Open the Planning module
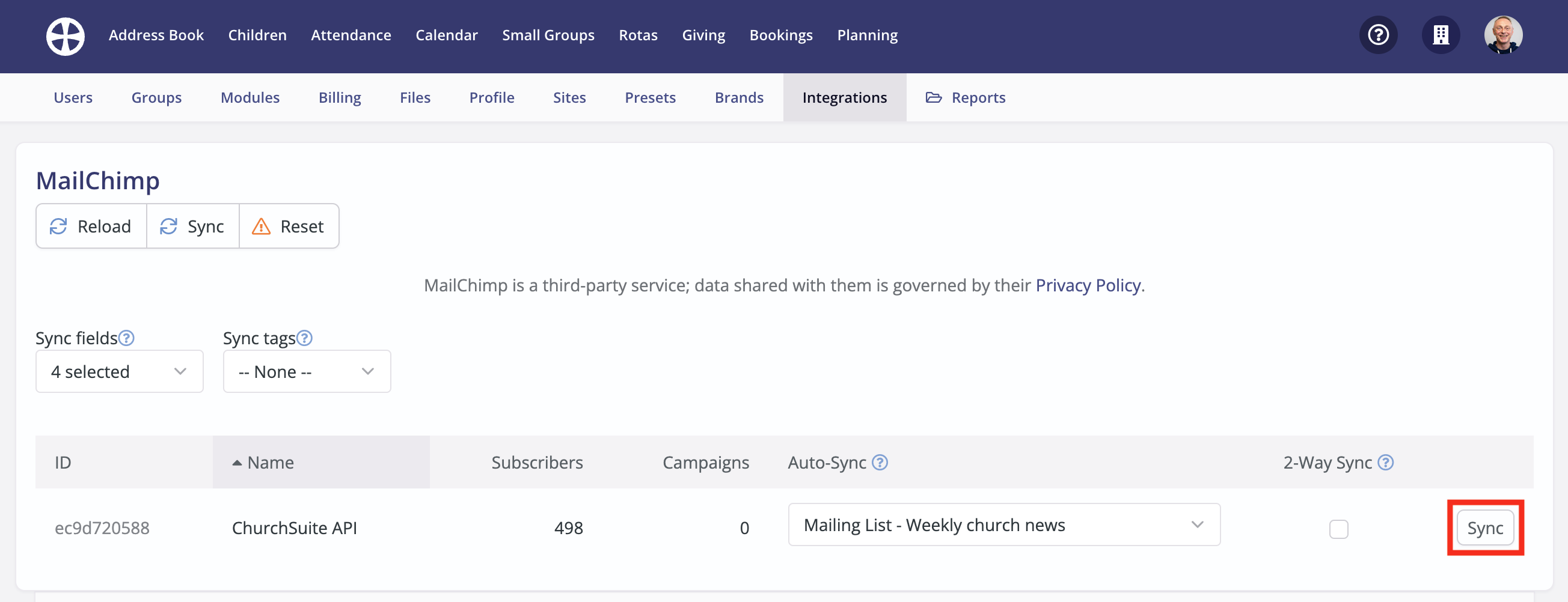Image resolution: width=1568 pixels, height=602 pixels. [x=868, y=35]
